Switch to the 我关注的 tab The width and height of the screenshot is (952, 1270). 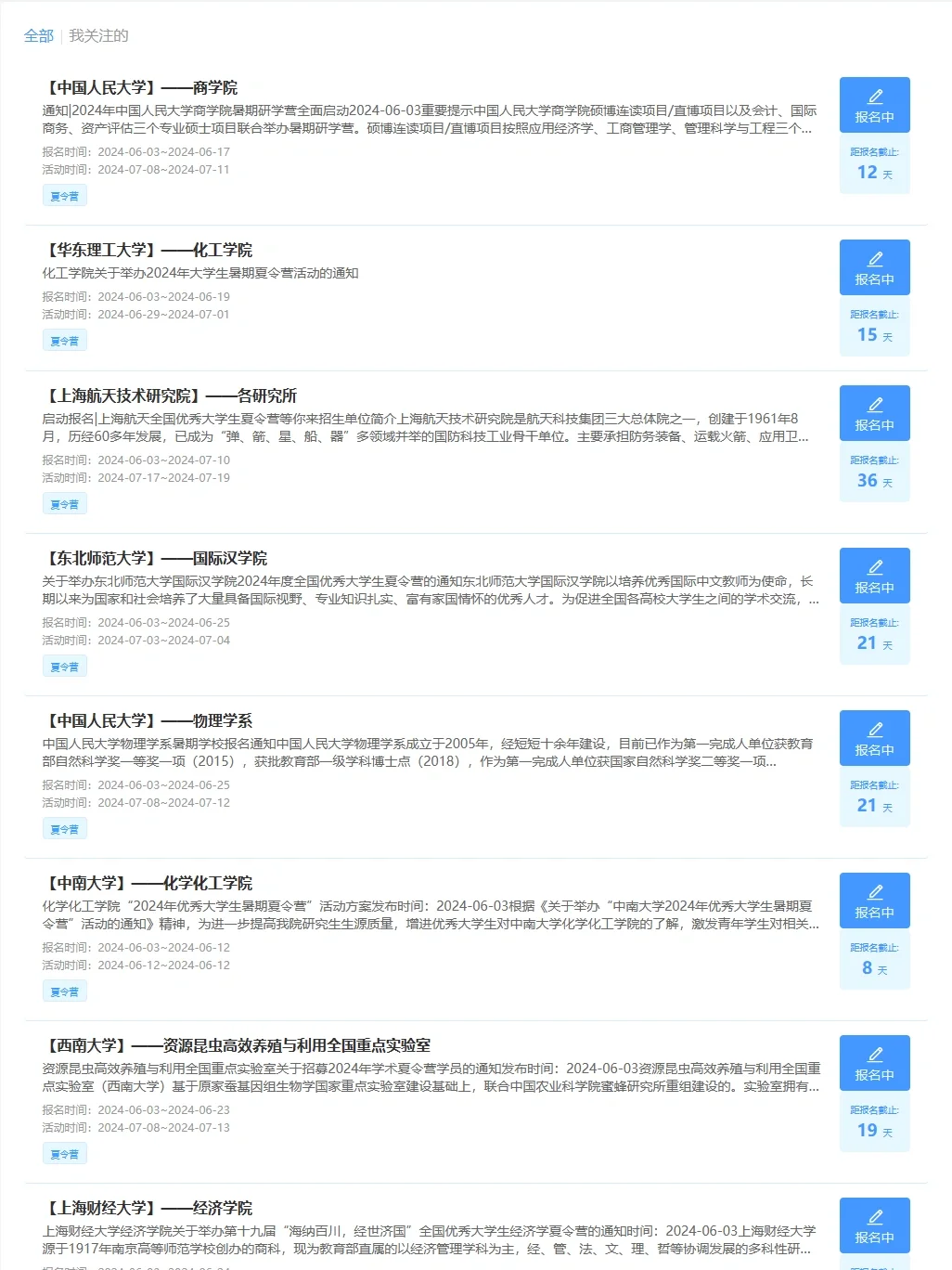(x=99, y=36)
